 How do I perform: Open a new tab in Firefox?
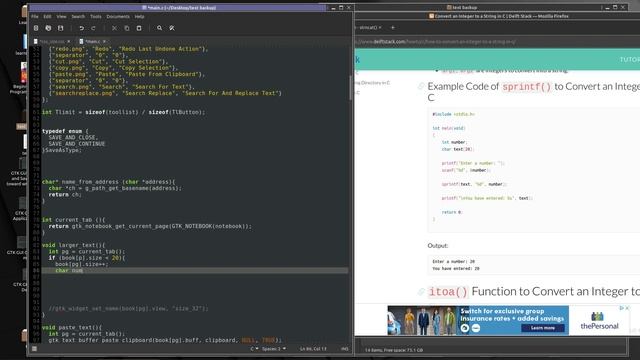[393, 28]
